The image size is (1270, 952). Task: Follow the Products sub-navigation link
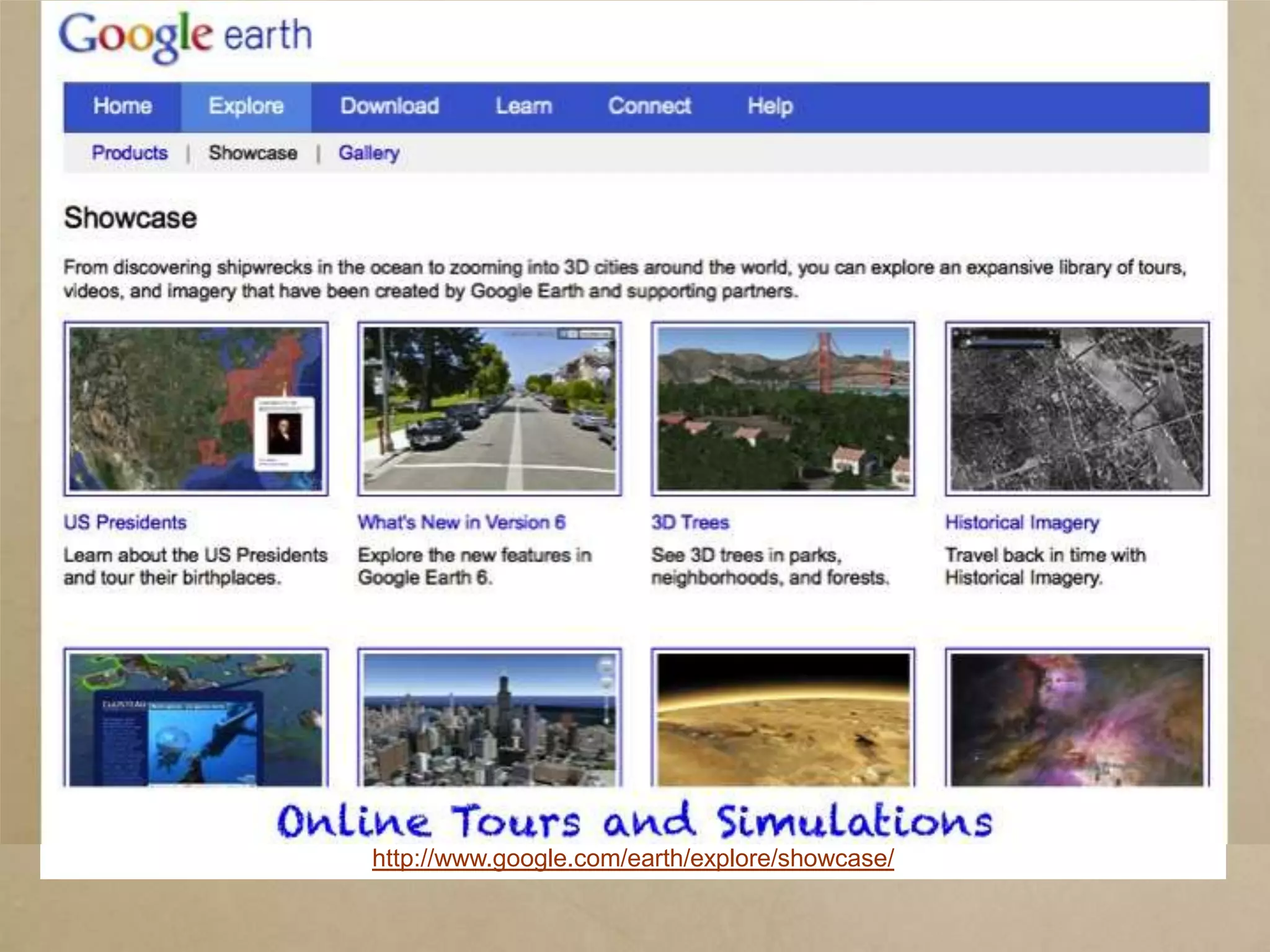coord(130,152)
